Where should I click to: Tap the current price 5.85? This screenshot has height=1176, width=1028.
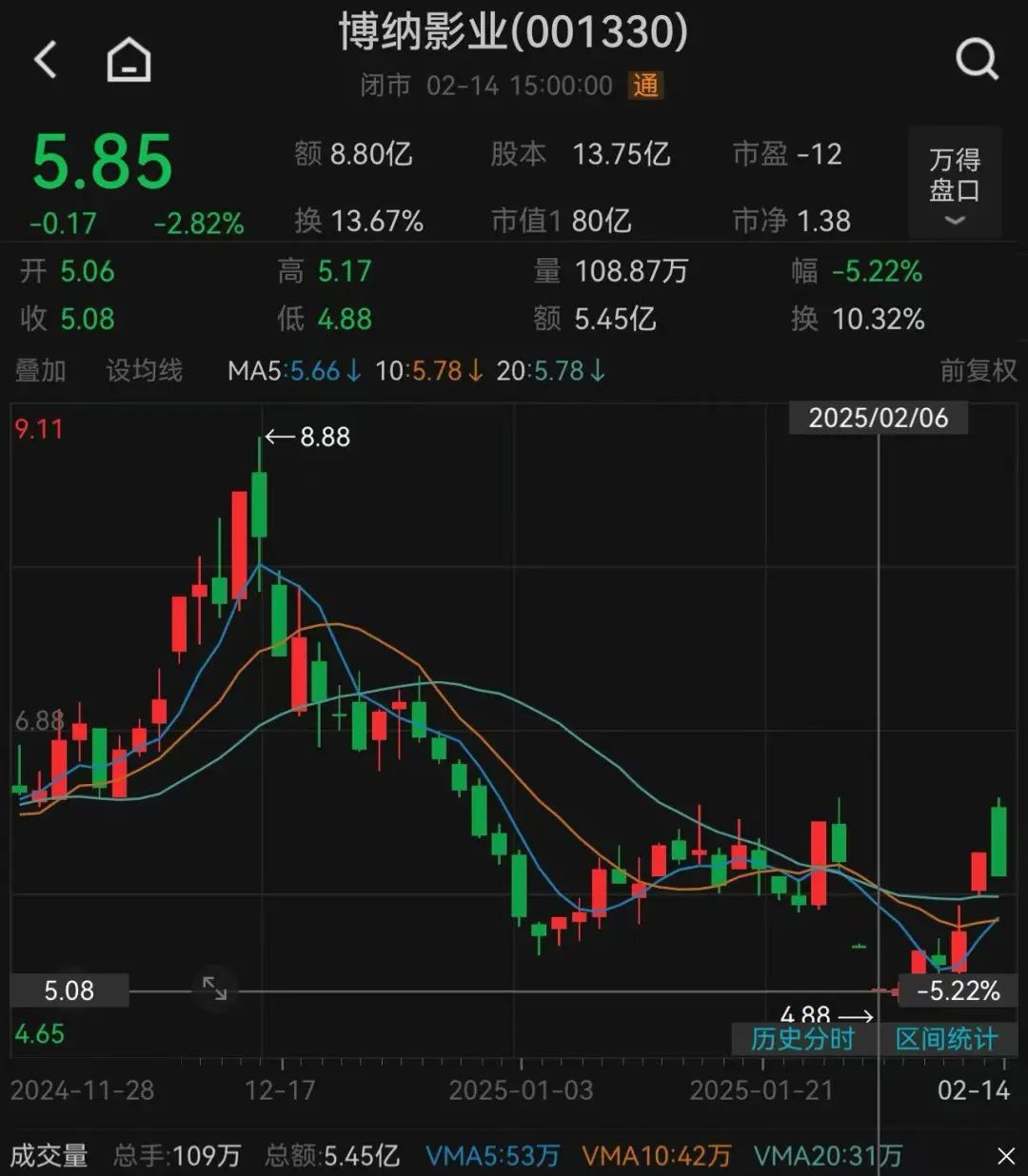pyautogui.click(x=103, y=162)
